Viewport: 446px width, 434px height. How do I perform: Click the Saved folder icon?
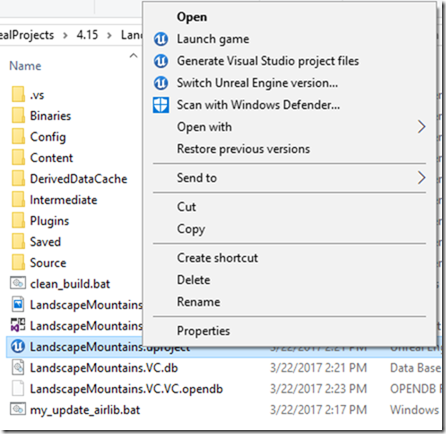pos(18,242)
